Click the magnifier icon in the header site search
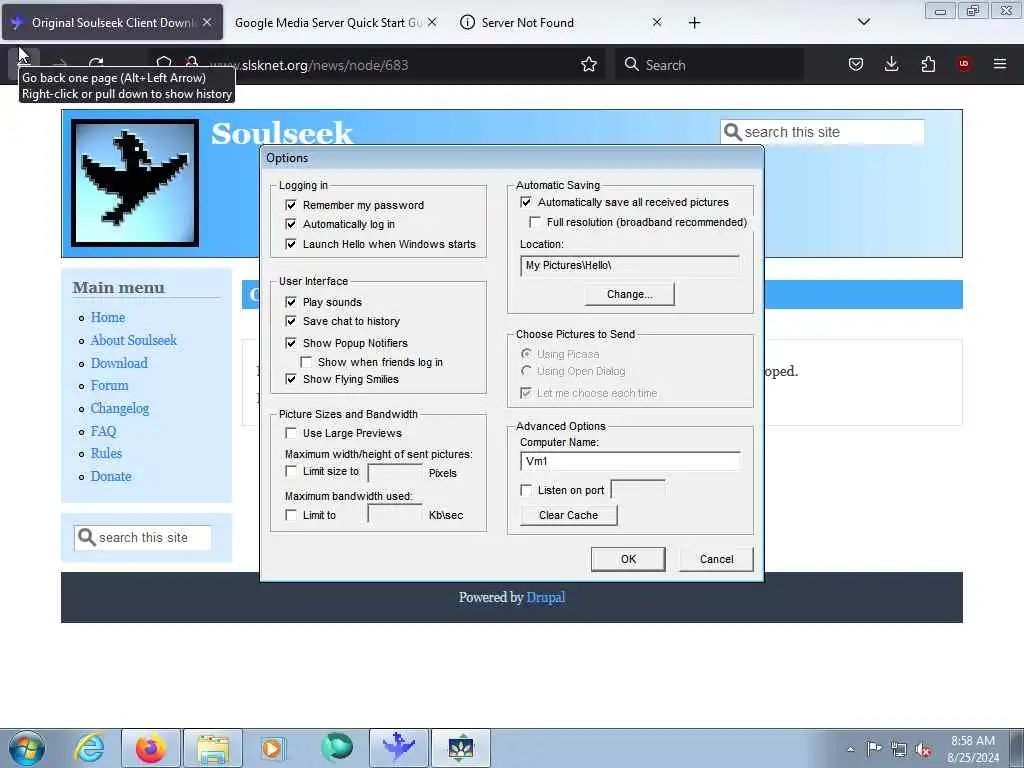Image resolution: width=1024 pixels, height=768 pixels. click(x=733, y=132)
